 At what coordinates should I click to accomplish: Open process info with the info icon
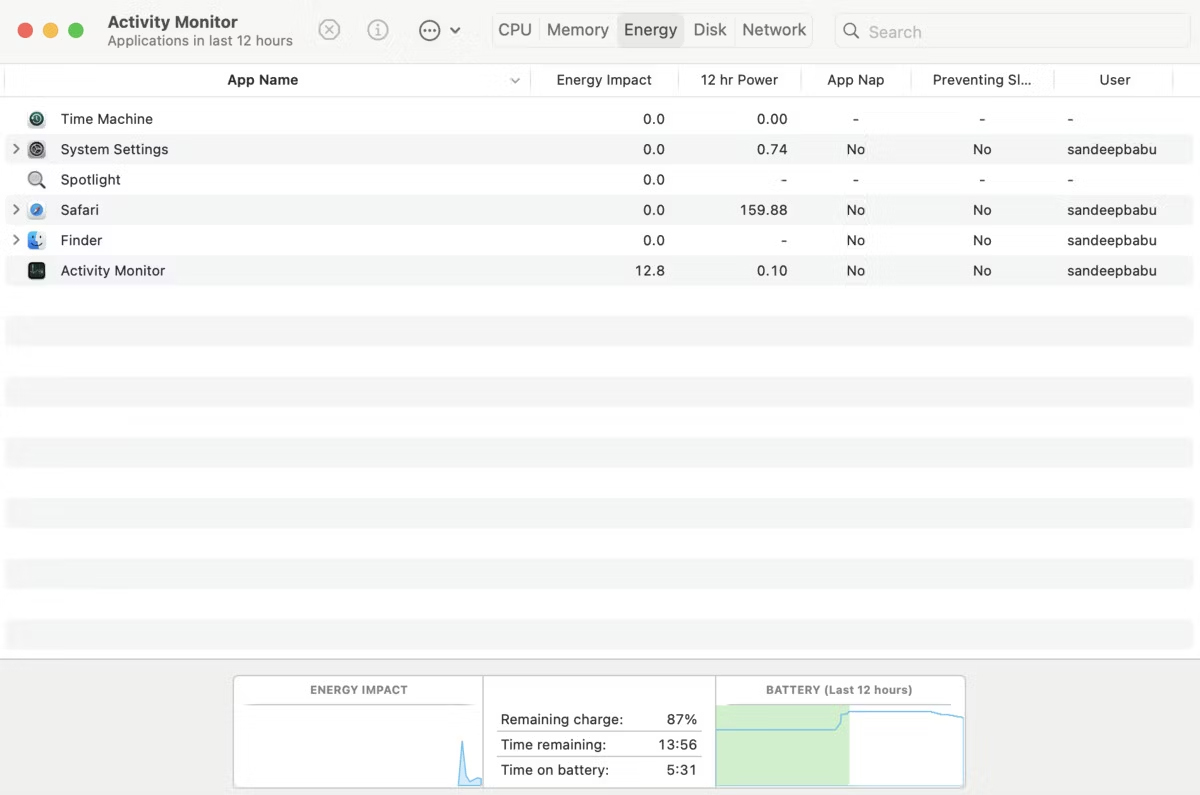point(377,29)
